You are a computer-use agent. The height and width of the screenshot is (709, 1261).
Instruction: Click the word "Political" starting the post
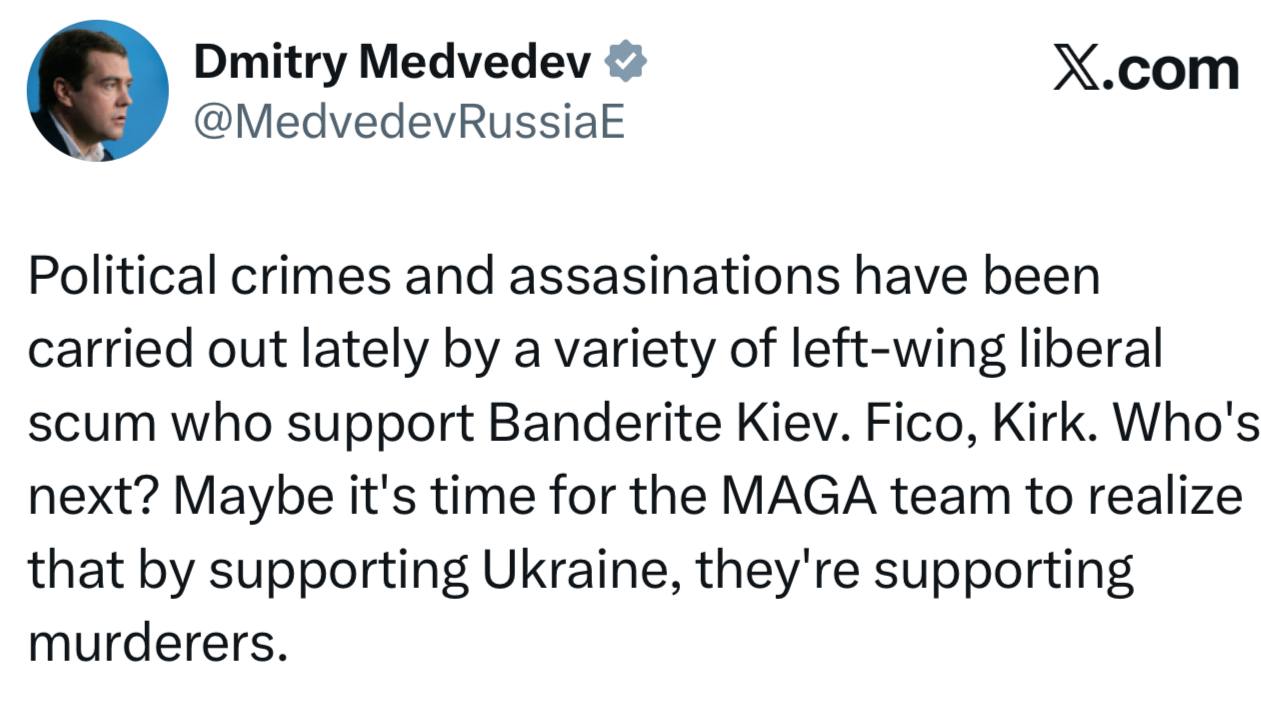click(x=121, y=277)
